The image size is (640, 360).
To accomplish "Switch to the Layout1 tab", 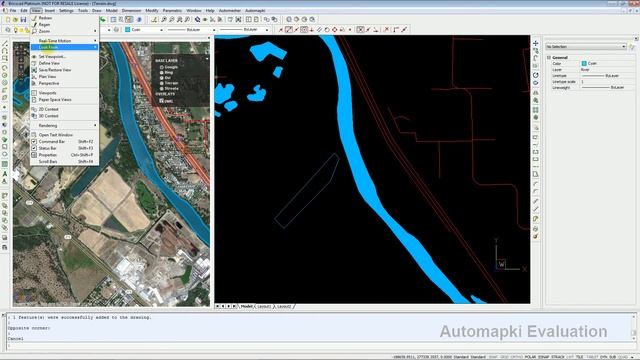I will [264, 306].
